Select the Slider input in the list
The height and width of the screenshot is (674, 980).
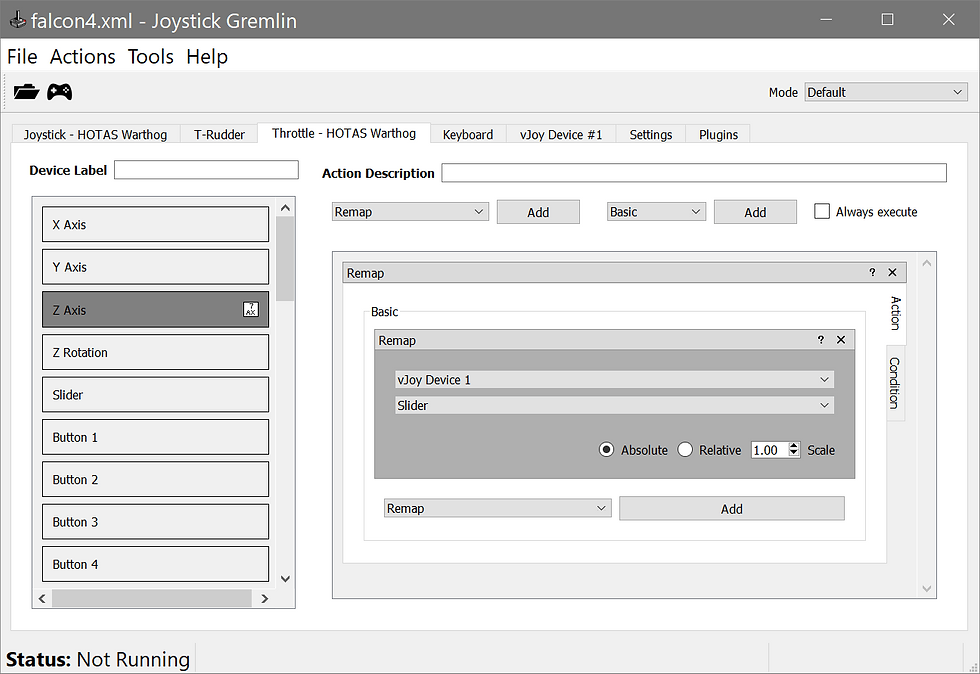156,395
